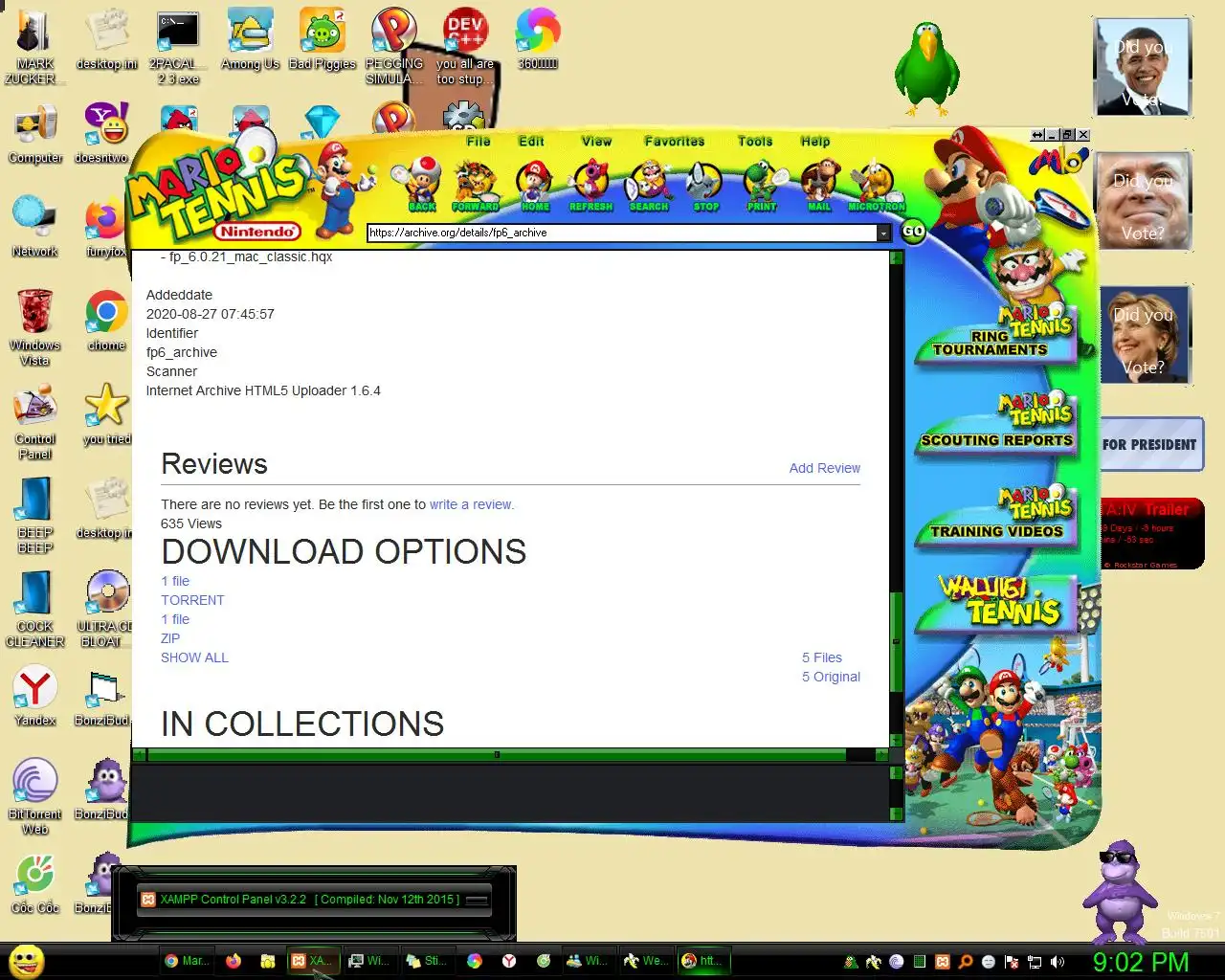Image resolution: width=1225 pixels, height=980 pixels.
Task: Click the Yoshi PRINT icon
Action: [763, 185]
